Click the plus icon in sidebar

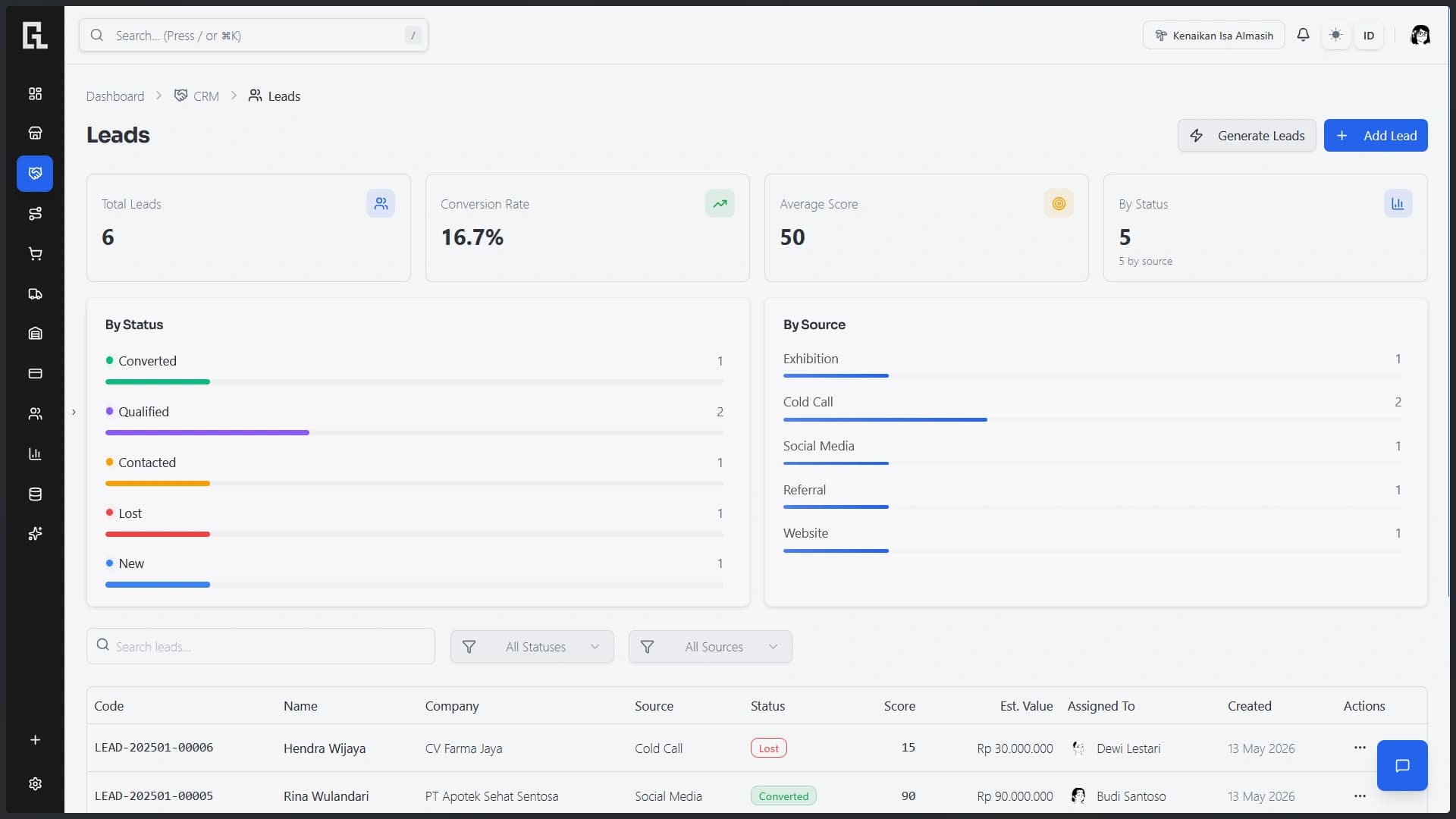(35, 740)
